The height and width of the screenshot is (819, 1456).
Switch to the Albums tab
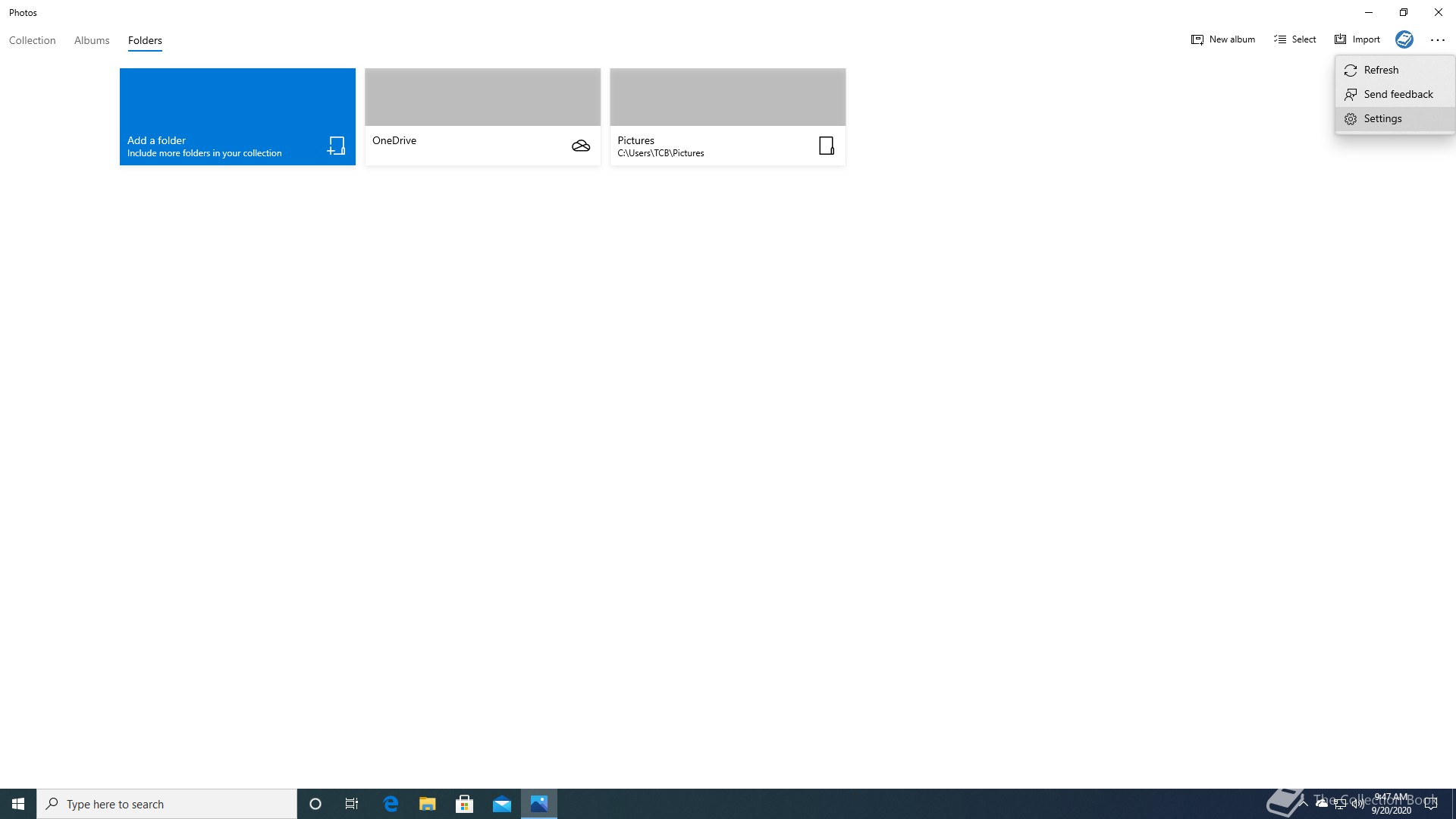[92, 40]
